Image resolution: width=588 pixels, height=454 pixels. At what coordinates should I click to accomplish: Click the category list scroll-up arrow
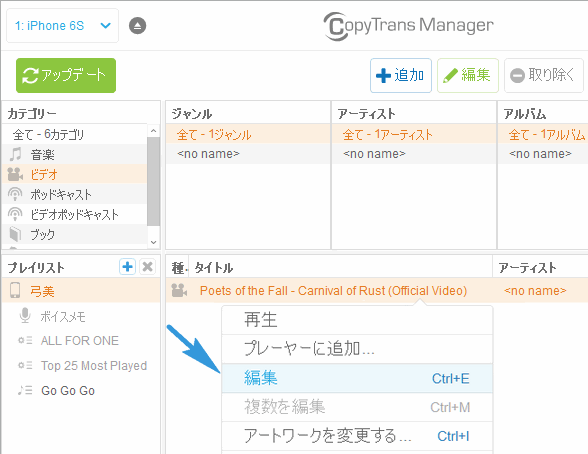(x=153, y=130)
